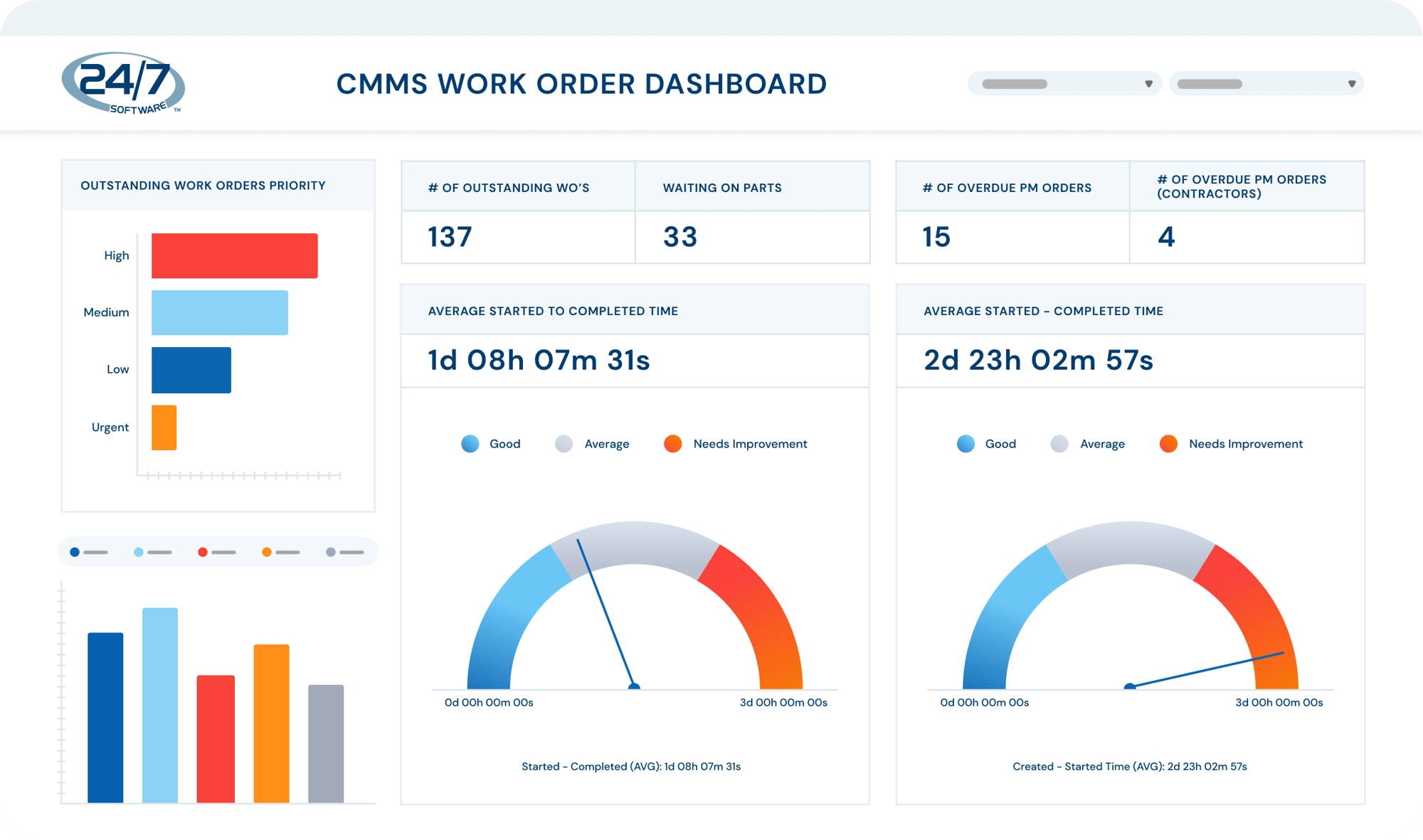The height and width of the screenshot is (840, 1423).
Task: Click the Started – Completed average link text
Action: [x=632, y=766]
